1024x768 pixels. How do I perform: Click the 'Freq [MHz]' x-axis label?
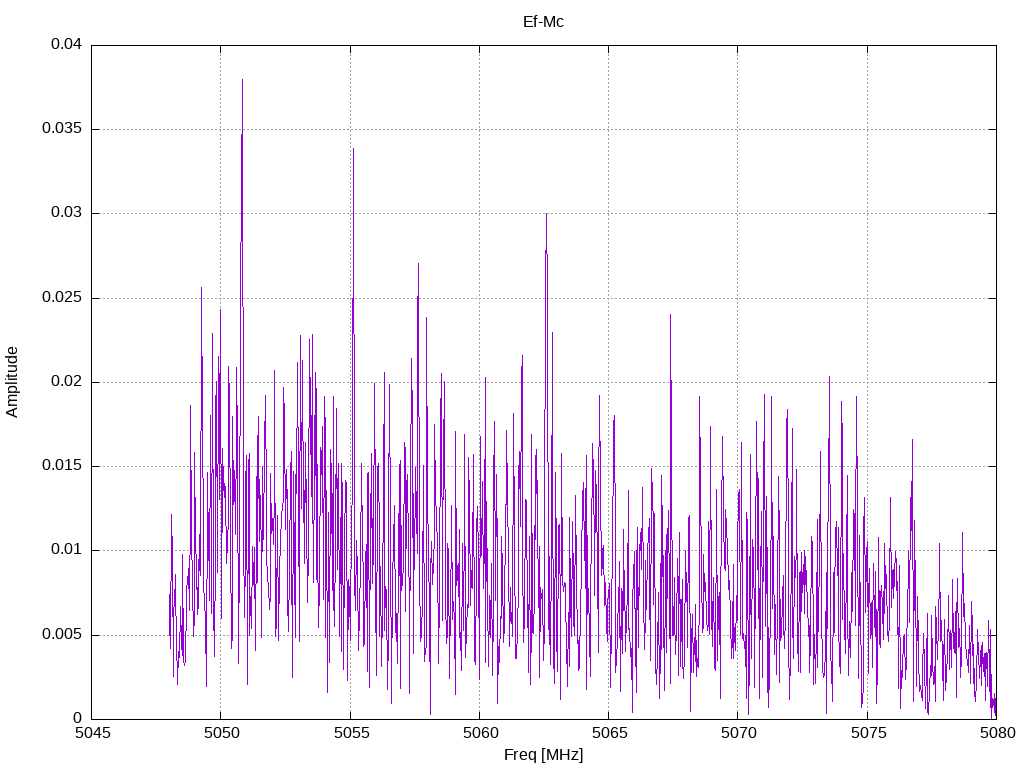point(543,754)
